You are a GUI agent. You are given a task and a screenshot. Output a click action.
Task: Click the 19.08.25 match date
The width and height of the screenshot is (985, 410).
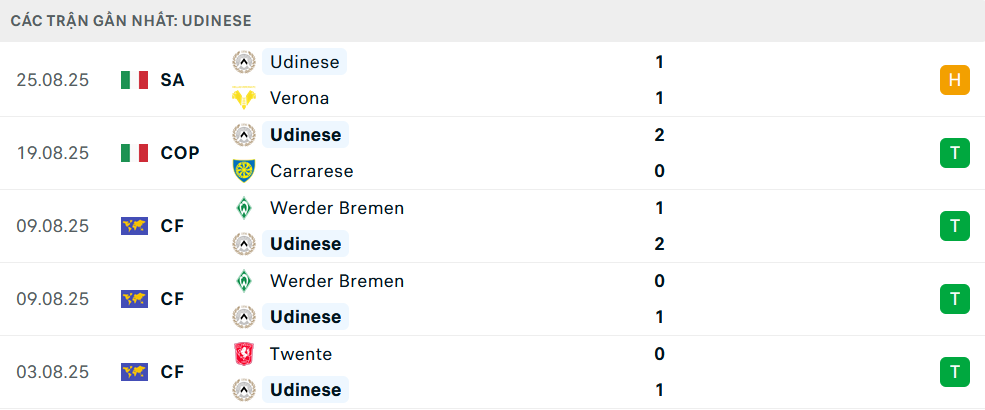pyautogui.click(x=53, y=153)
